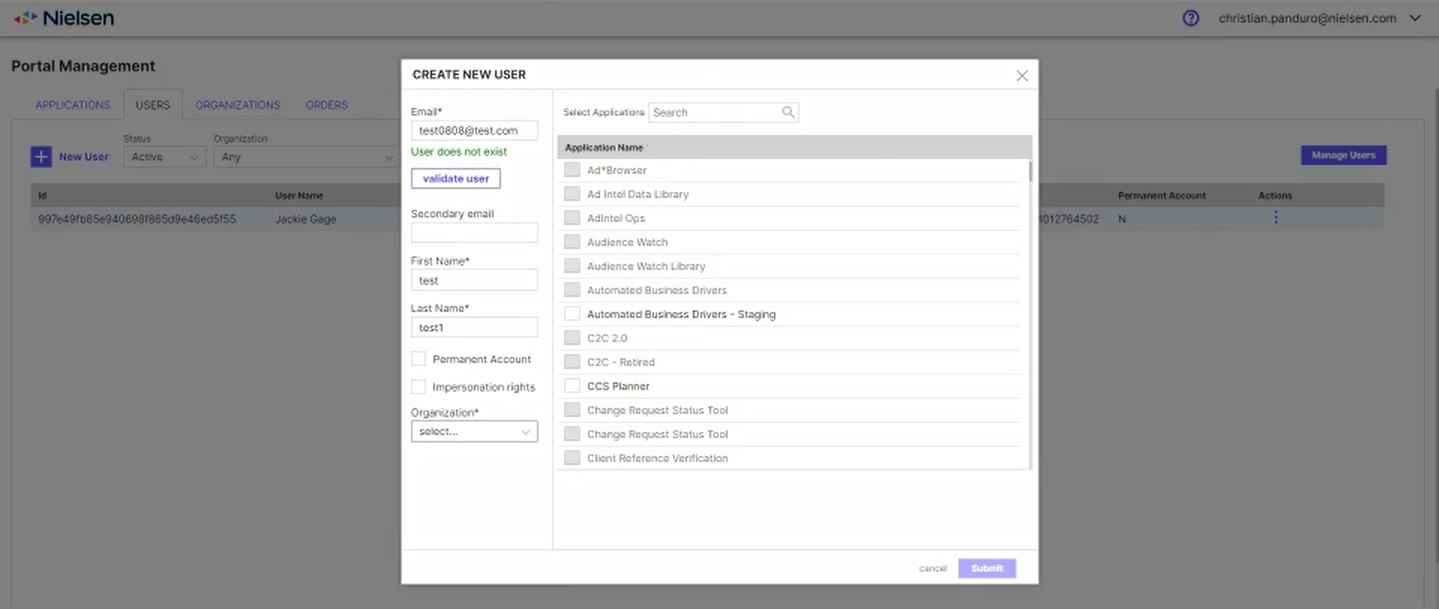Open the help question-mark icon

click(x=1189, y=17)
